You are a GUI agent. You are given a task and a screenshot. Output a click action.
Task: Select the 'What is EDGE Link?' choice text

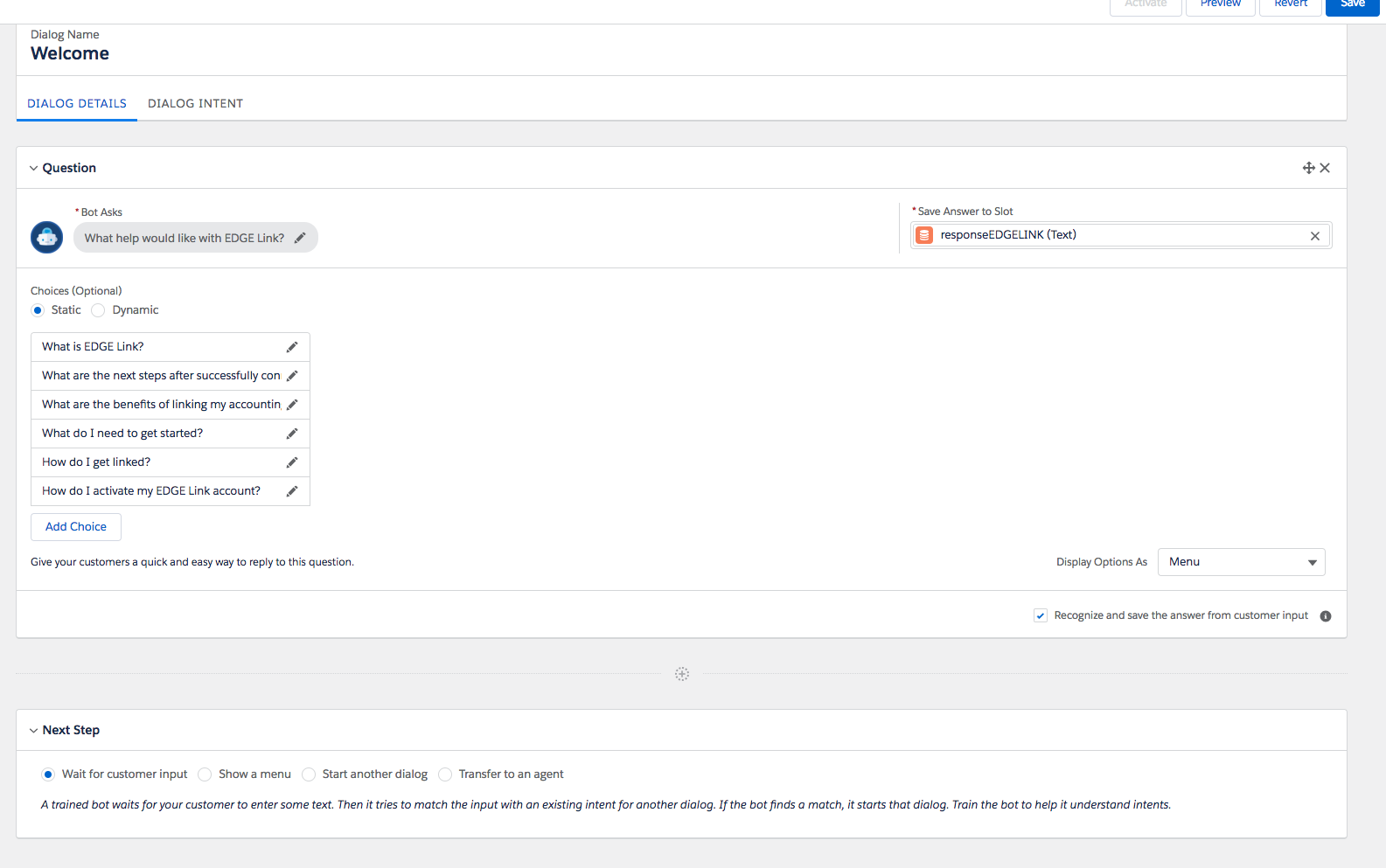coord(93,347)
